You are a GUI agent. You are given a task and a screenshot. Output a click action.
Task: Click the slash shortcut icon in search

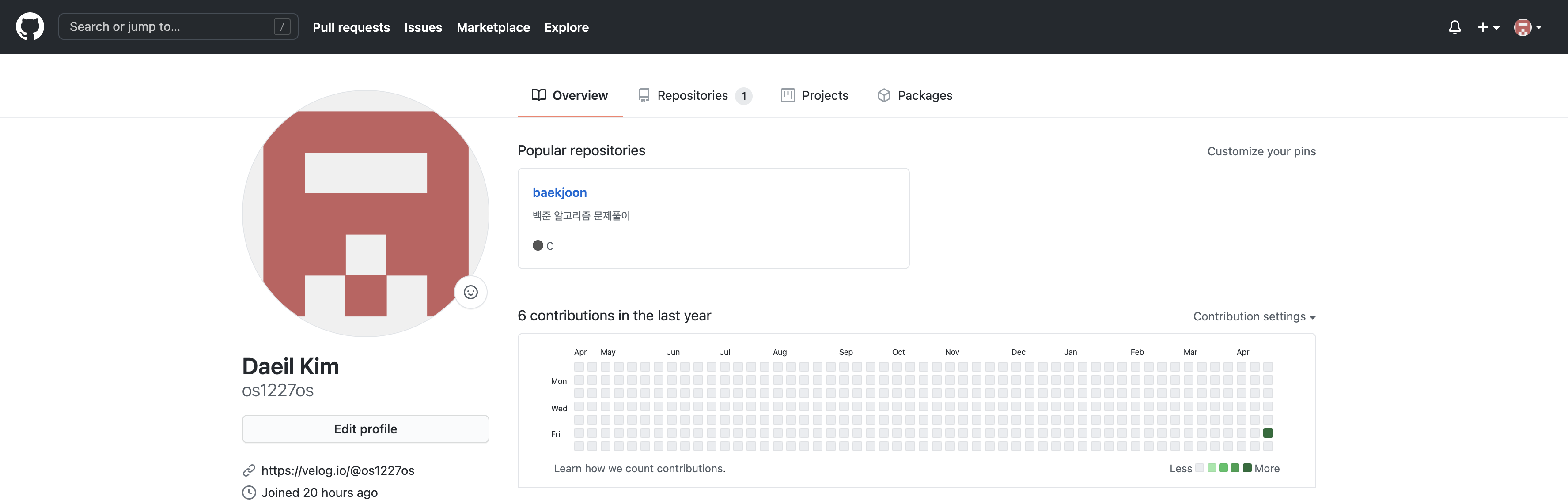282,27
